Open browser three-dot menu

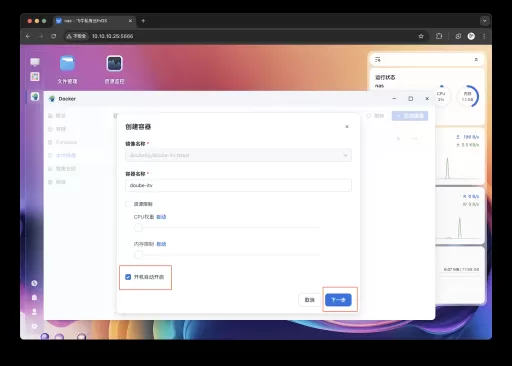pos(484,36)
